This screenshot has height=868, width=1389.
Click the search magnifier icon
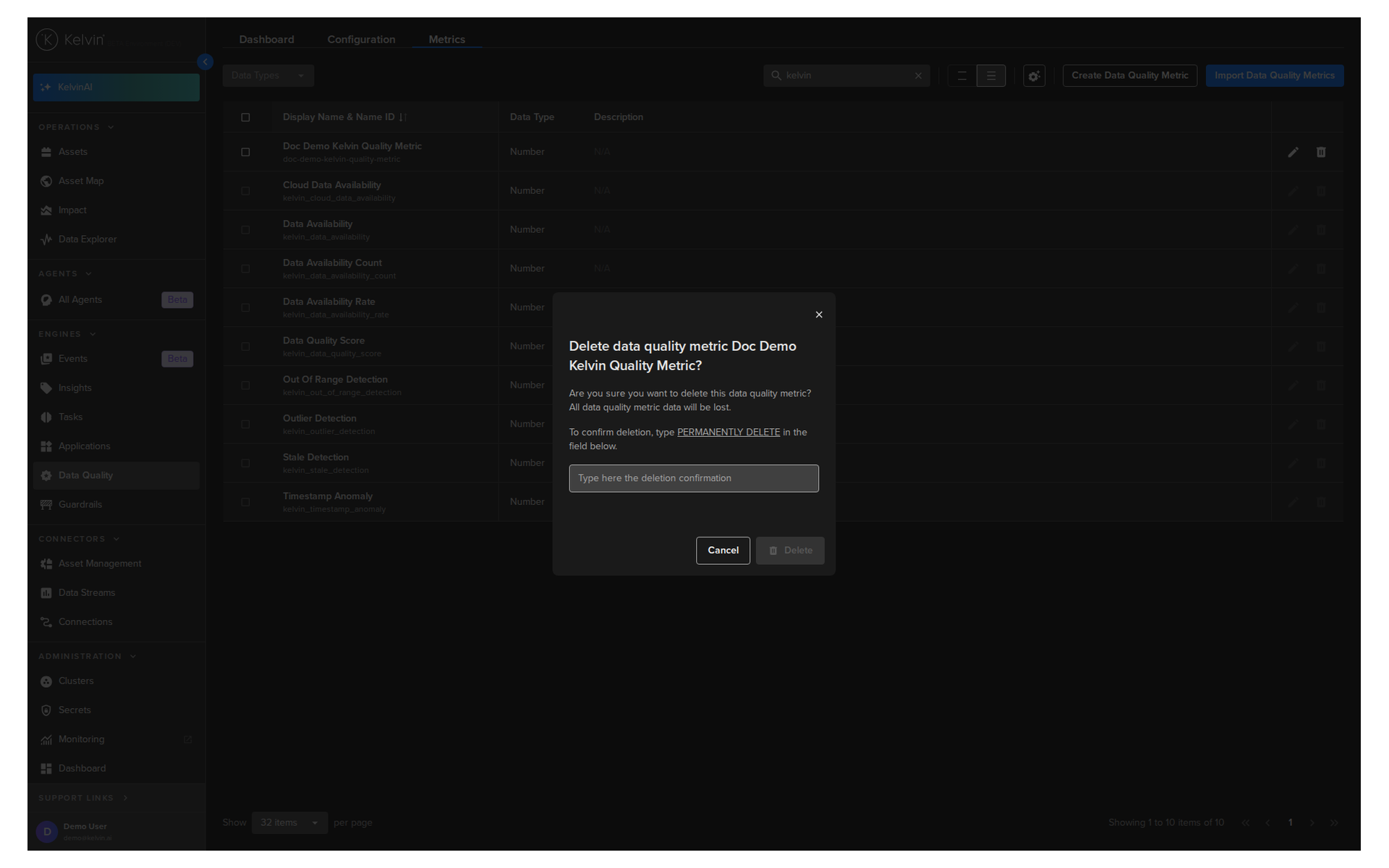tap(776, 75)
